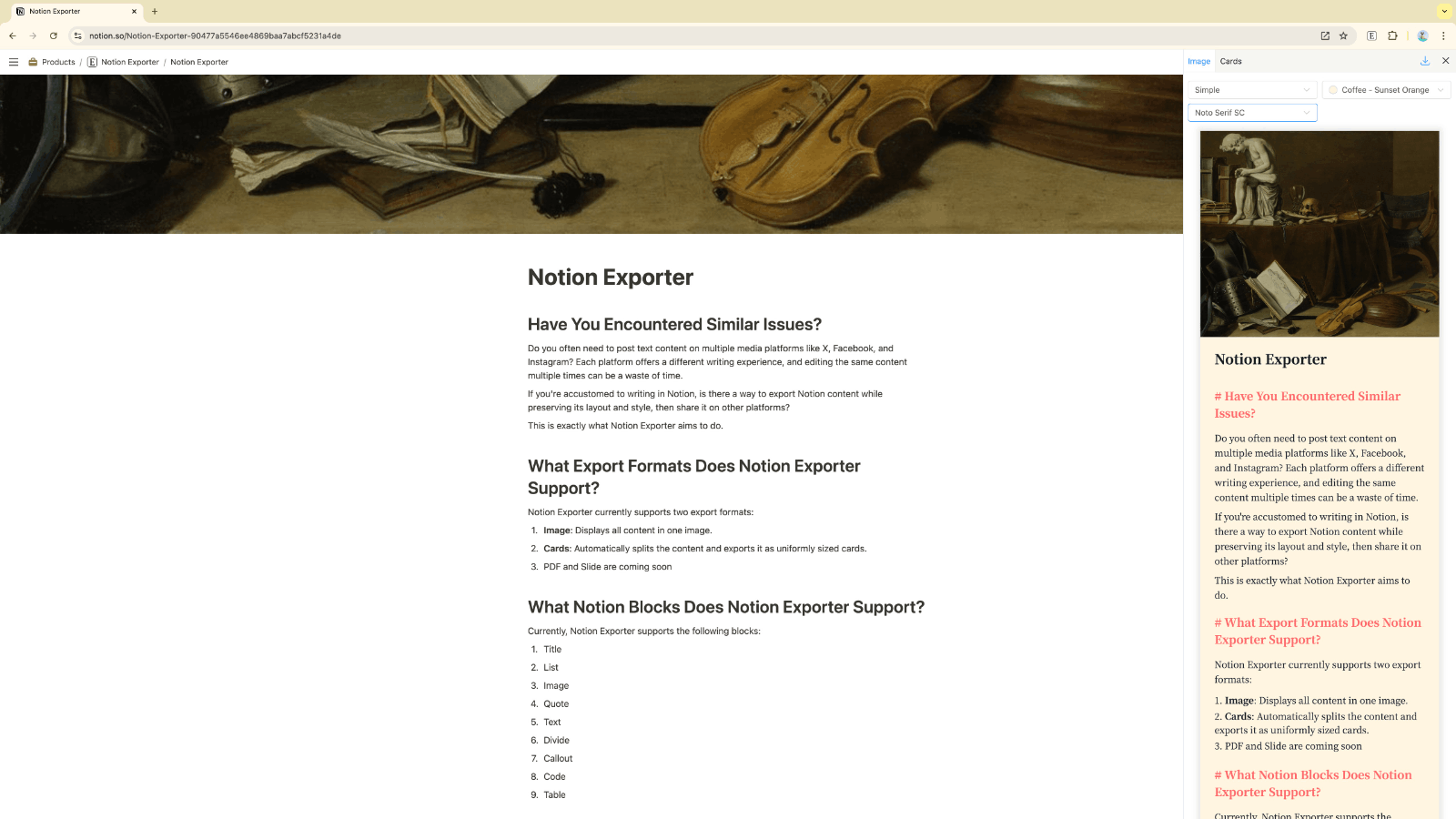Download the exported image

[1425, 61]
